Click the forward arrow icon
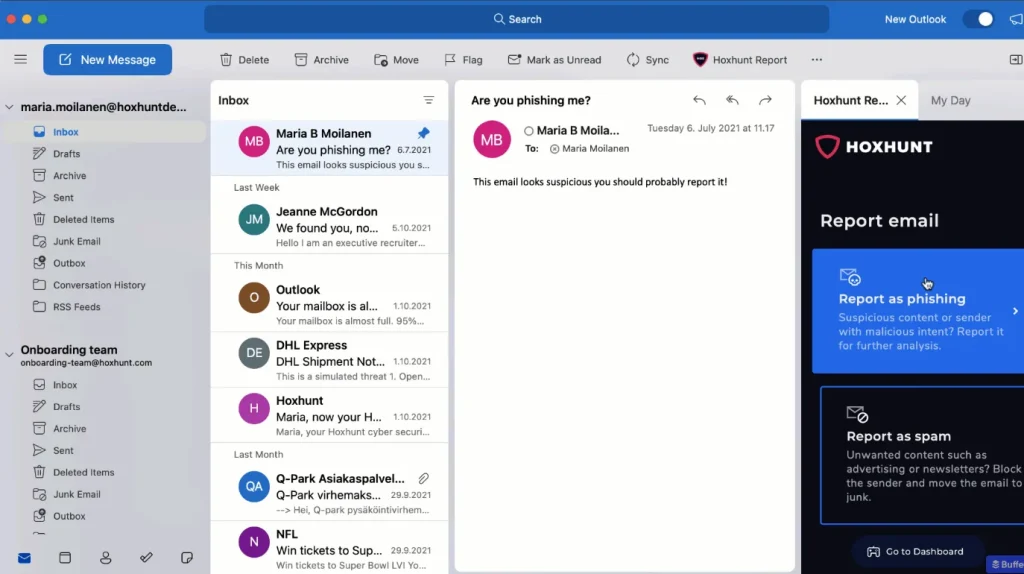 pyautogui.click(x=765, y=100)
